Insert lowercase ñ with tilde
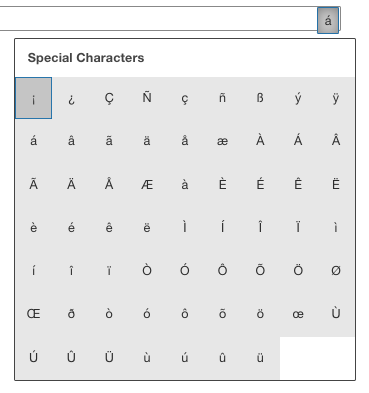Image resolution: width=369 pixels, height=393 pixels. (x=222, y=98)
